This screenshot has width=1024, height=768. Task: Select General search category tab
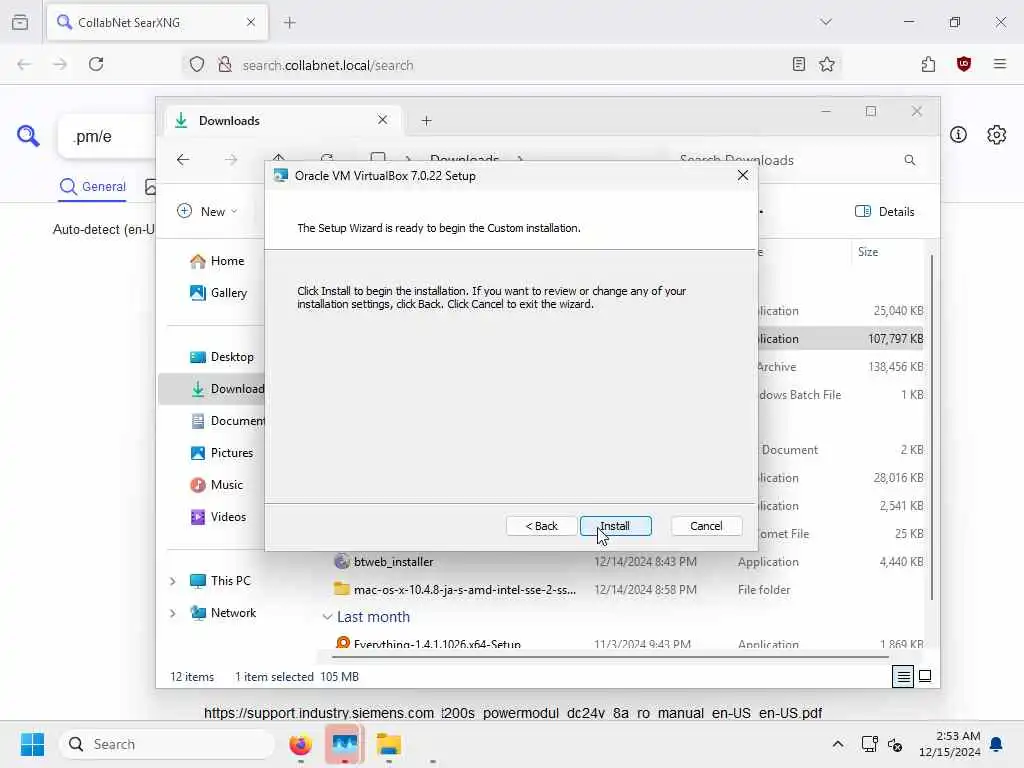coord(92,187)
